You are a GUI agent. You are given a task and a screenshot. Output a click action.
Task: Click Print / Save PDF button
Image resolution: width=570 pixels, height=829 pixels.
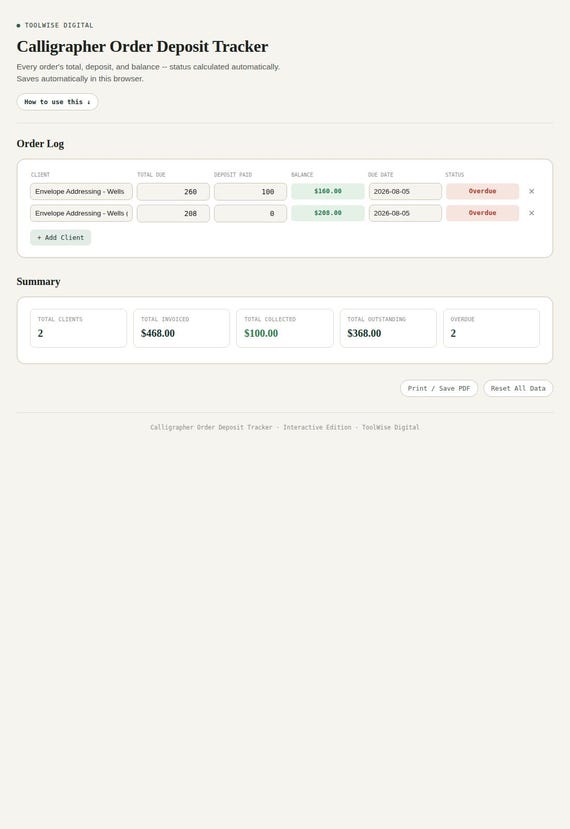(x=439, y=389)
